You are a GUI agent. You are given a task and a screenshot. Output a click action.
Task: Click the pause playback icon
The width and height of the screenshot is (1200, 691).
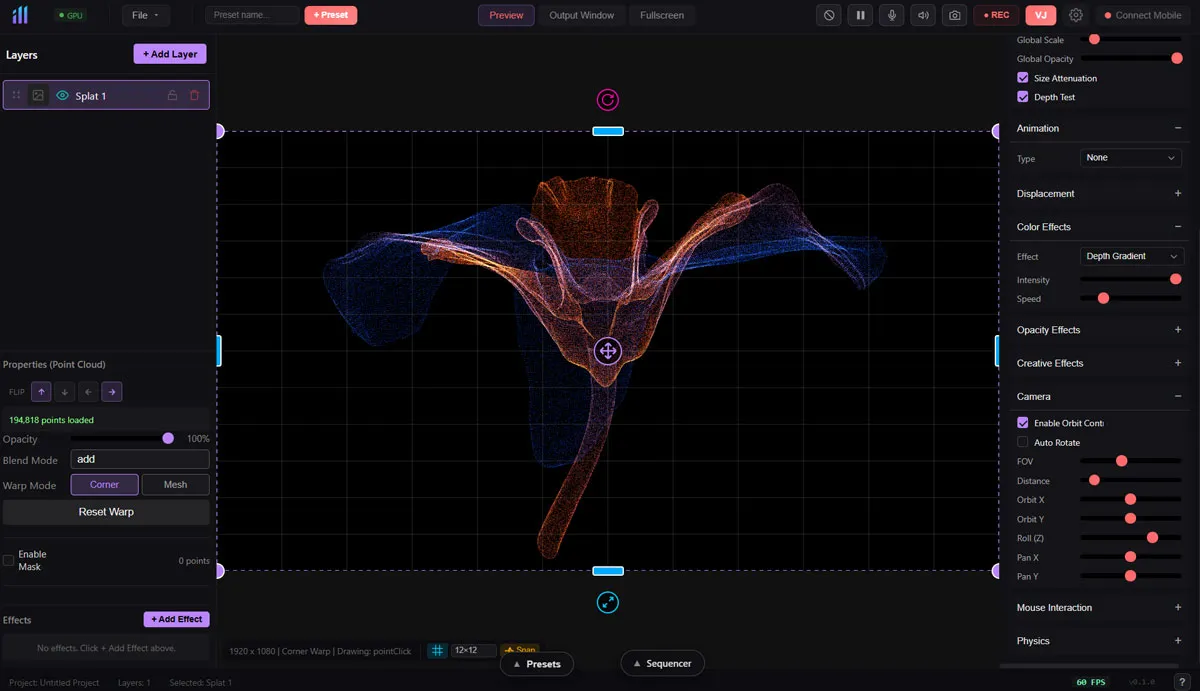[859, 15]
